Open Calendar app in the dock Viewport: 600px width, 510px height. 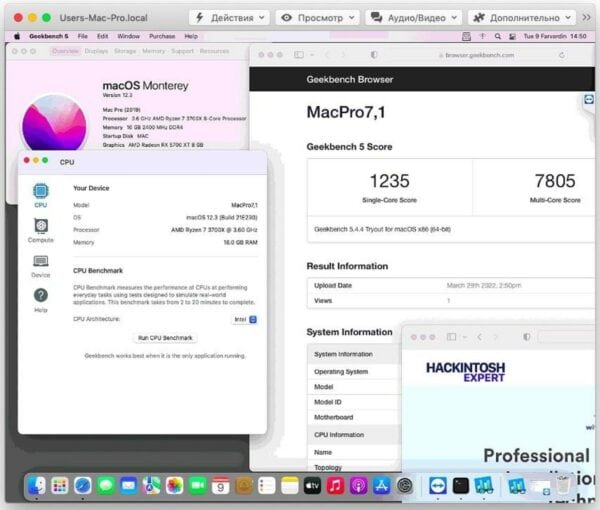point(220,486)
